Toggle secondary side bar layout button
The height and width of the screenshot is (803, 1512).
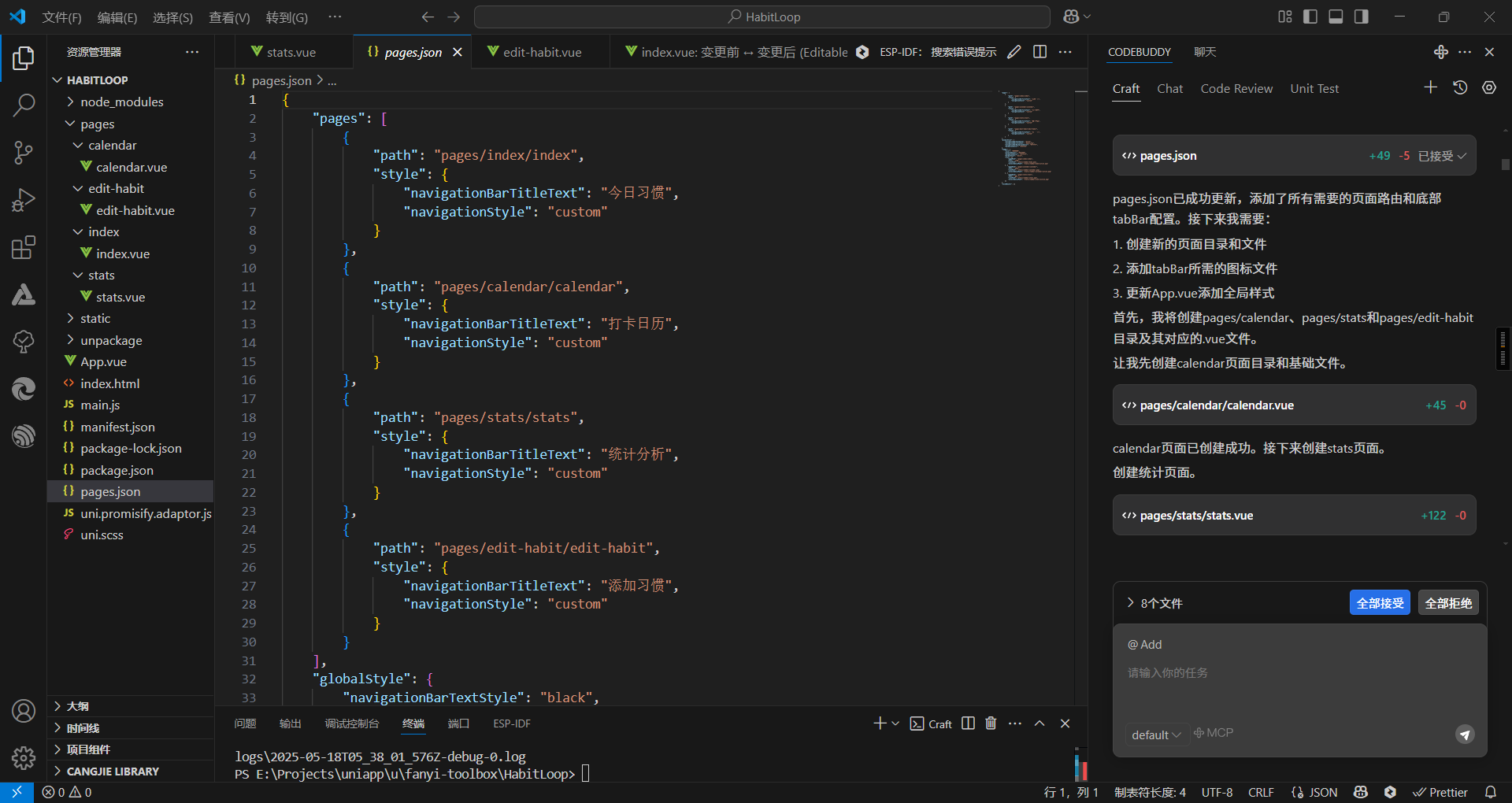(x=1361, y=17)
